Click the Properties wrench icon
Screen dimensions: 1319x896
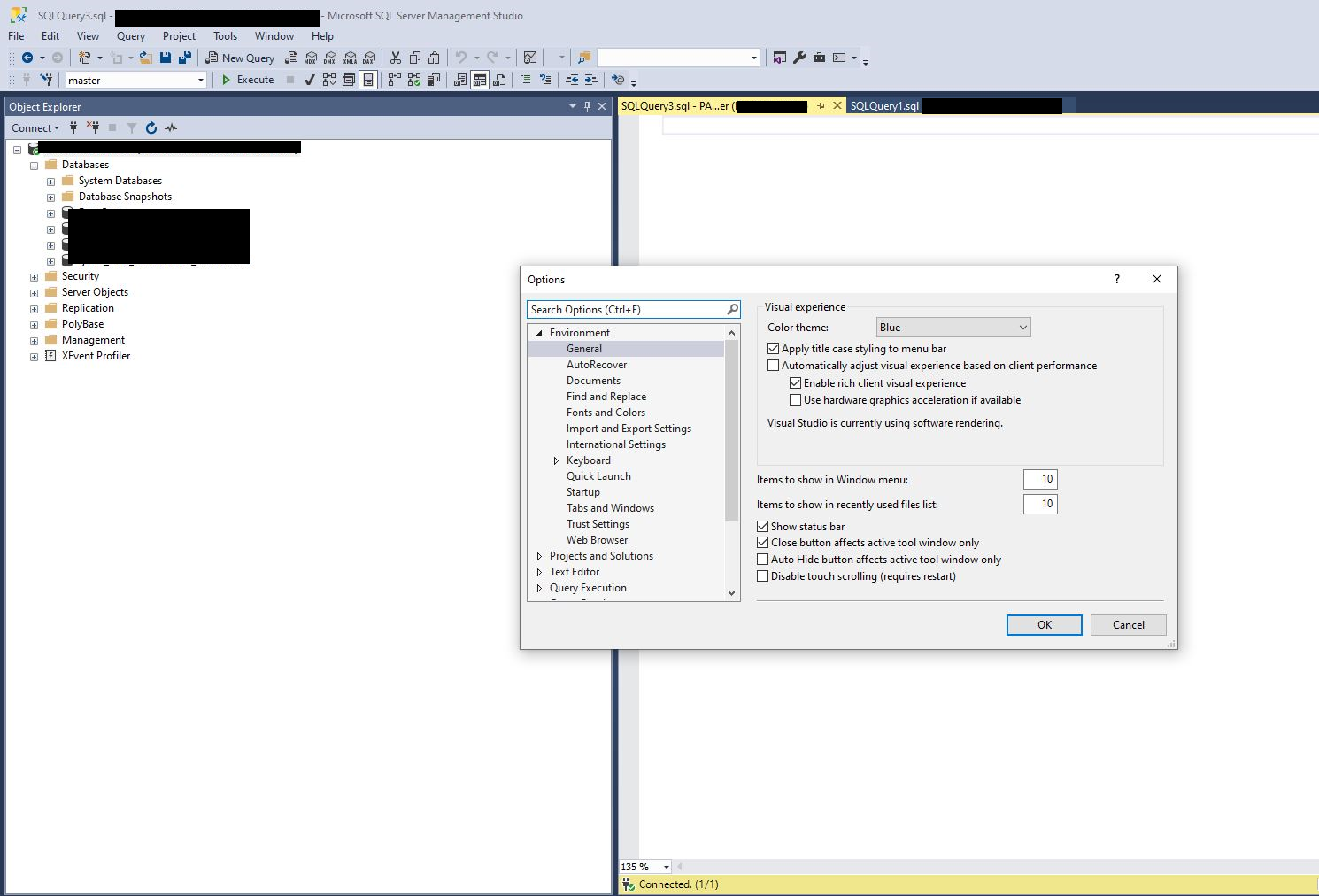point(799,58)
